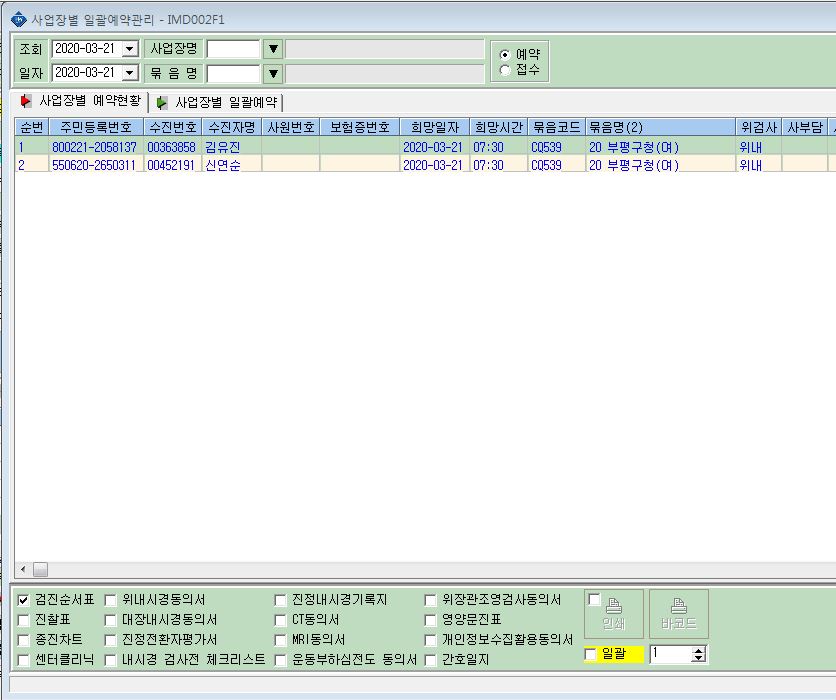Switch to 사업장별 예약현황 tab
This screenshot has width=836, height=700.
tap(81, 101)
